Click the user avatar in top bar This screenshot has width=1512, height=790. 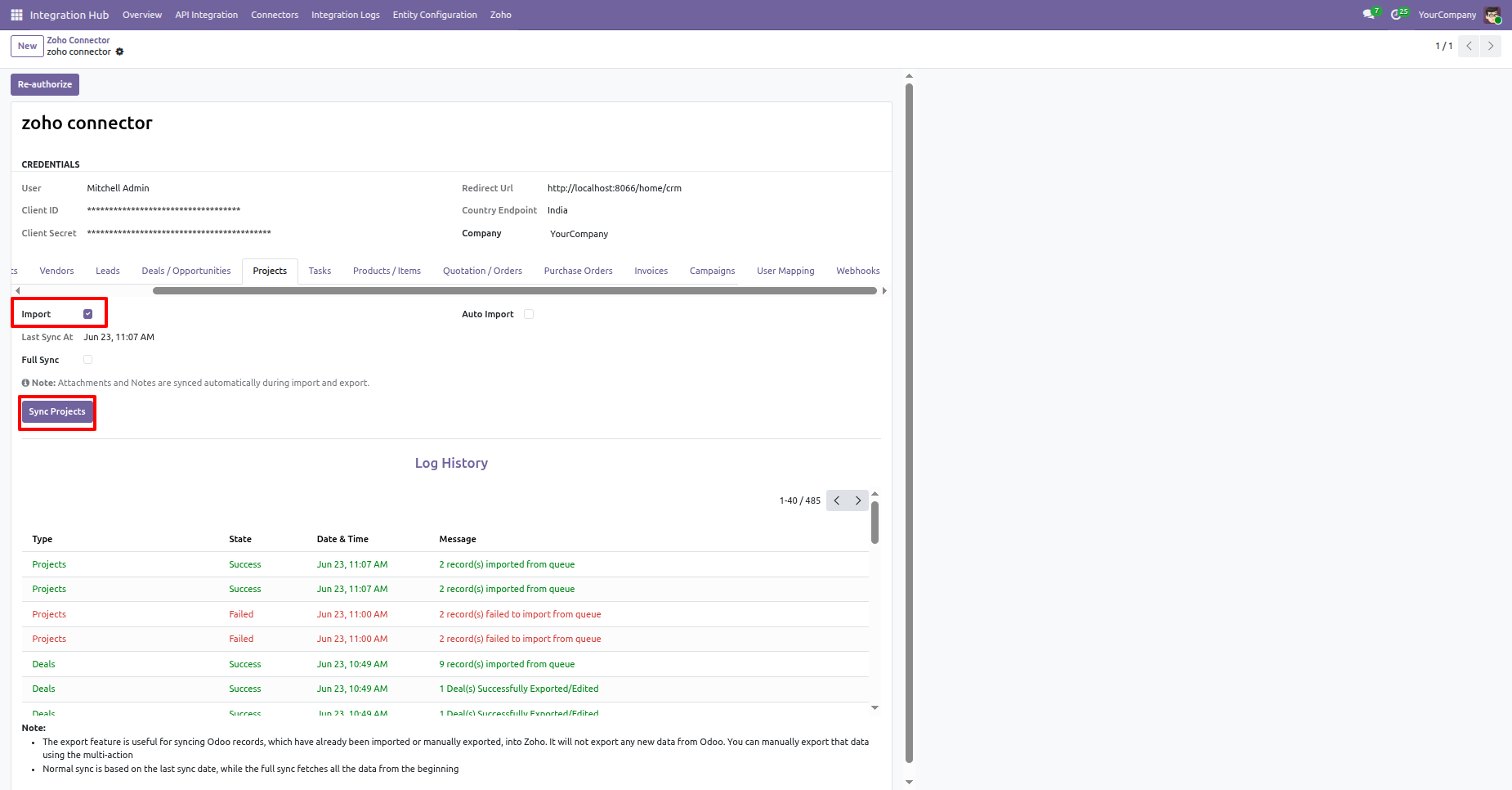[1492, 15]
